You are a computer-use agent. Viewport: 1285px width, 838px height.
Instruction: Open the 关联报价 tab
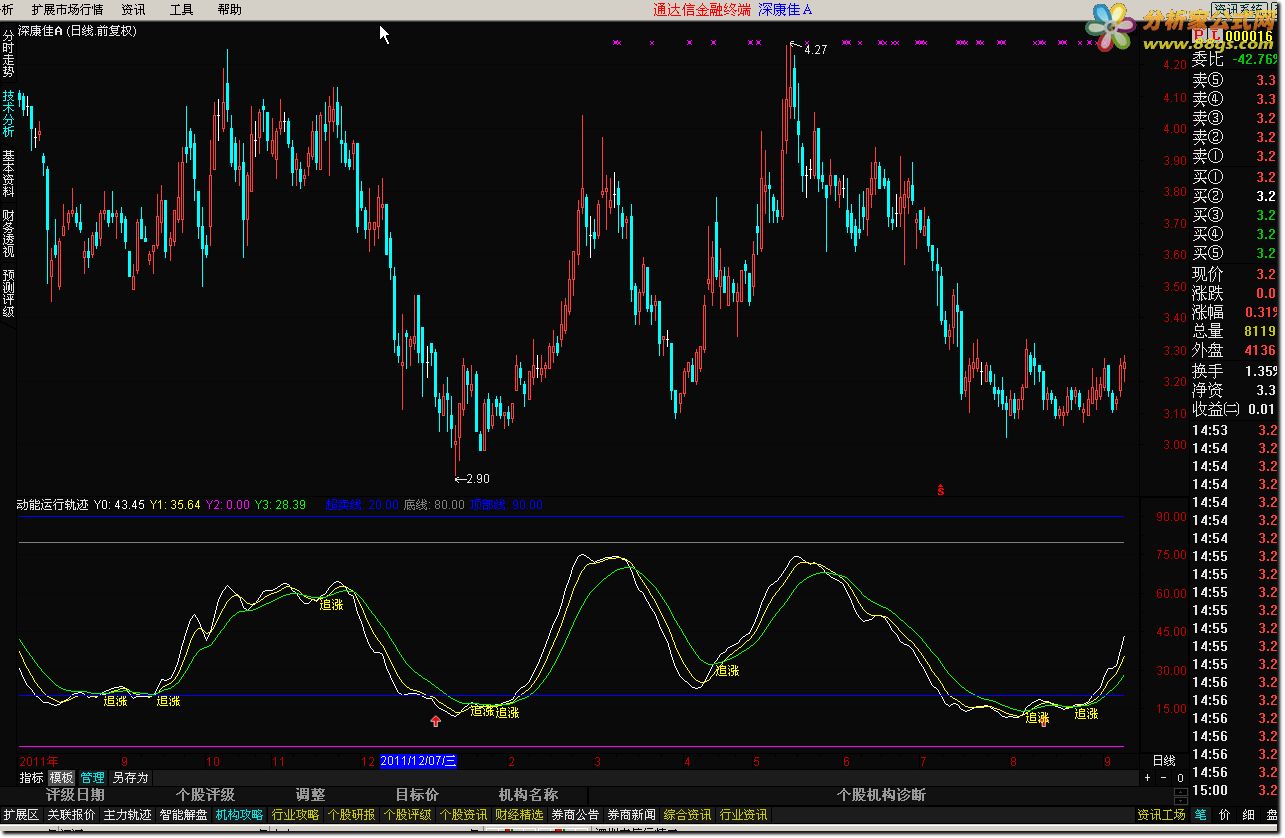pos(71,815)
